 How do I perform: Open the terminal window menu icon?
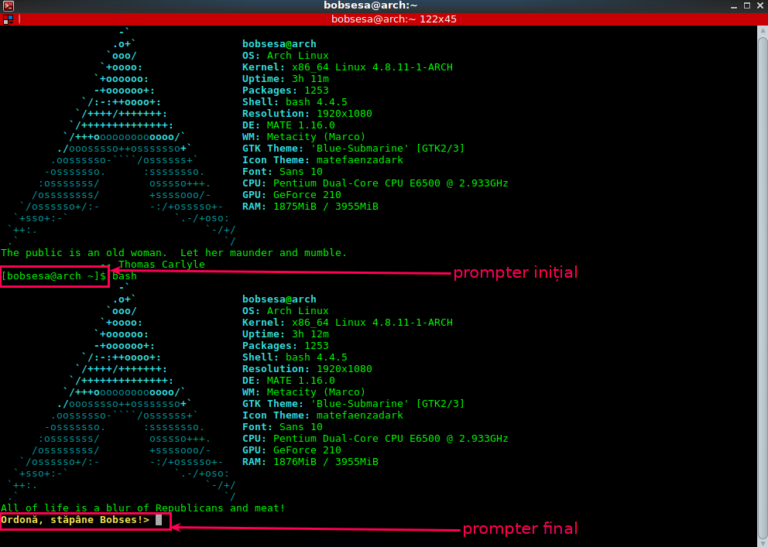(8, 6)
